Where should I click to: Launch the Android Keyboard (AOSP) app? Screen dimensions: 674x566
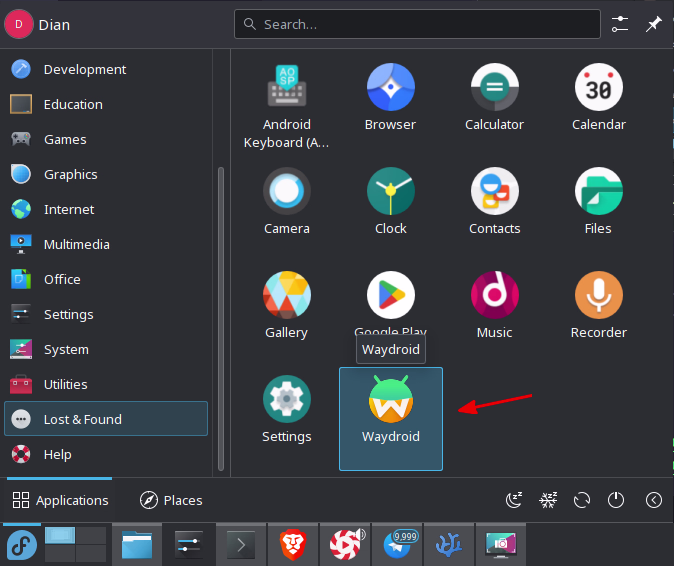tap(287, 106)
